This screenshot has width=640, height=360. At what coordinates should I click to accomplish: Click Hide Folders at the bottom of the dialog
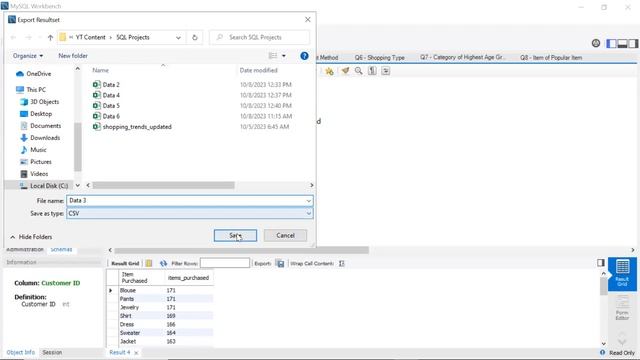[31, 237]
